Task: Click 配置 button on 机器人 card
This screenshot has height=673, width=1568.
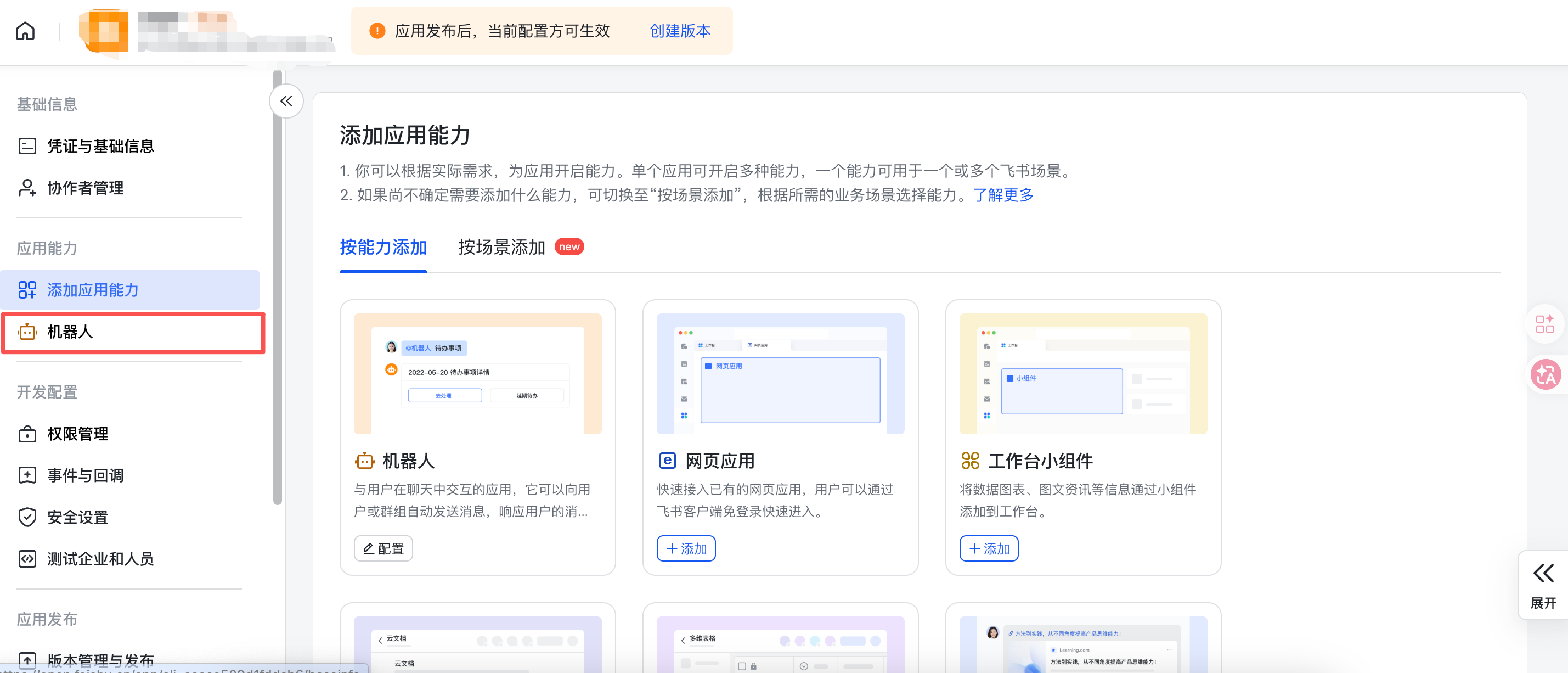Action: pos(383,548)
